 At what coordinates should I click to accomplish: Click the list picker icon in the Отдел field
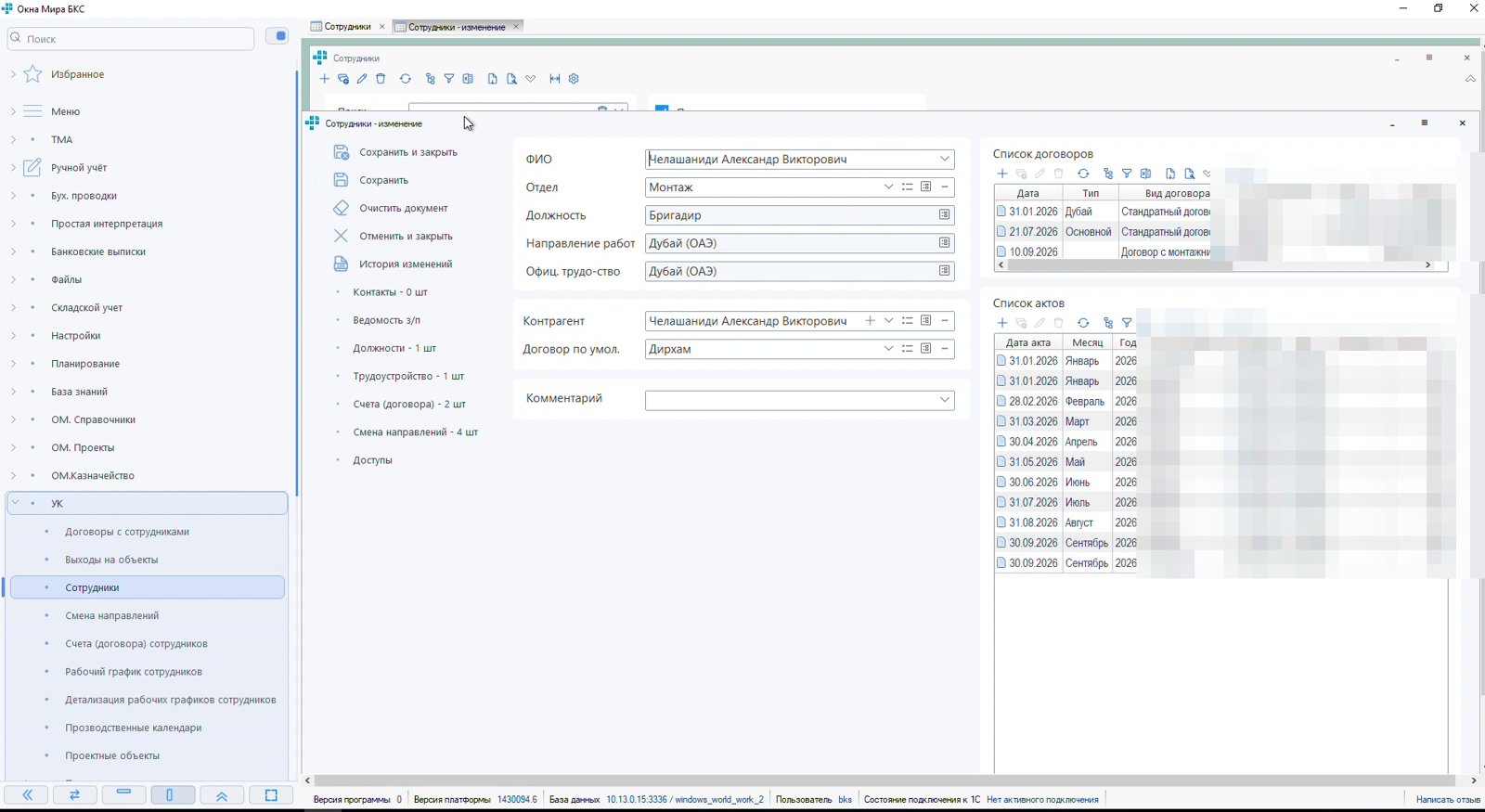[908, 187]
